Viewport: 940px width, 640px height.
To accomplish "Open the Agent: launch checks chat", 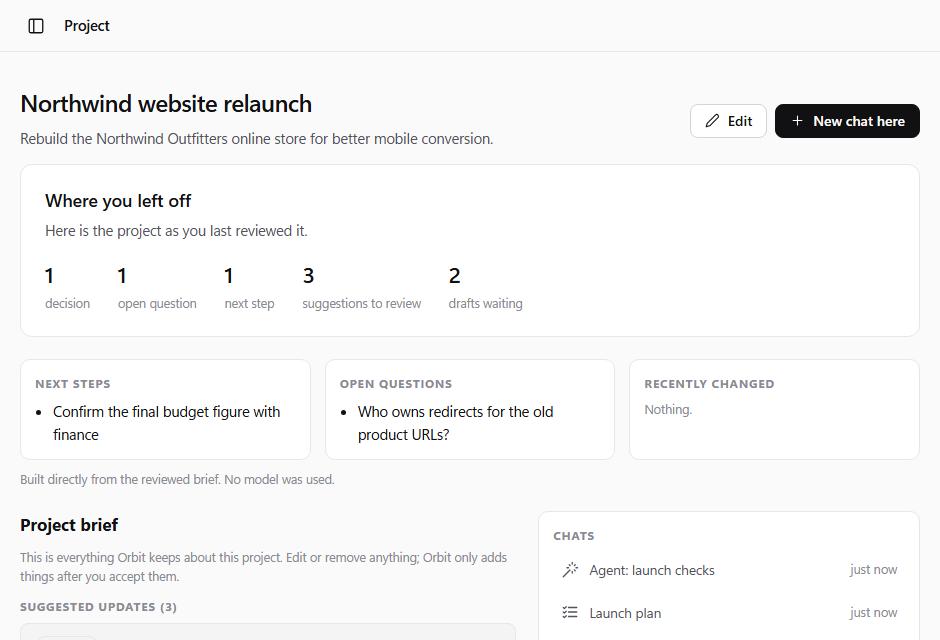I will tap(729, 570).
